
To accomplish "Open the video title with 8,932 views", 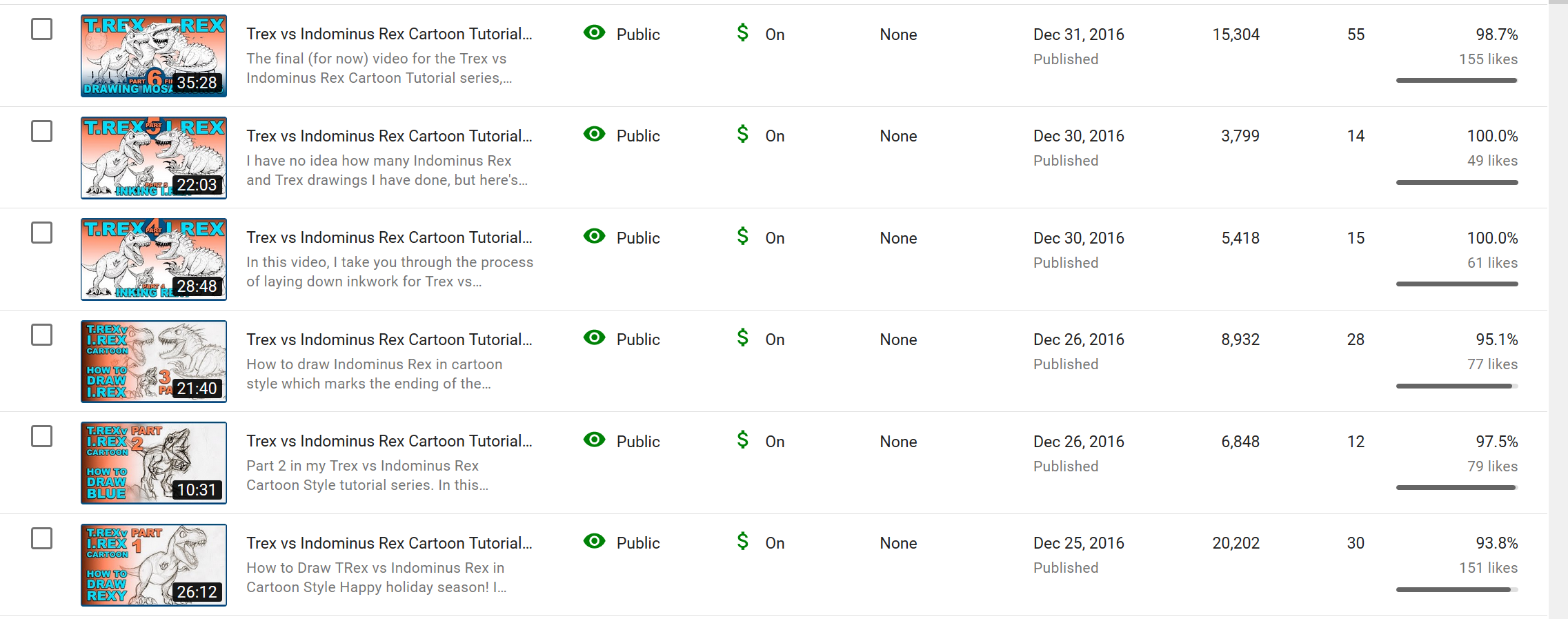I will [389, 340].
